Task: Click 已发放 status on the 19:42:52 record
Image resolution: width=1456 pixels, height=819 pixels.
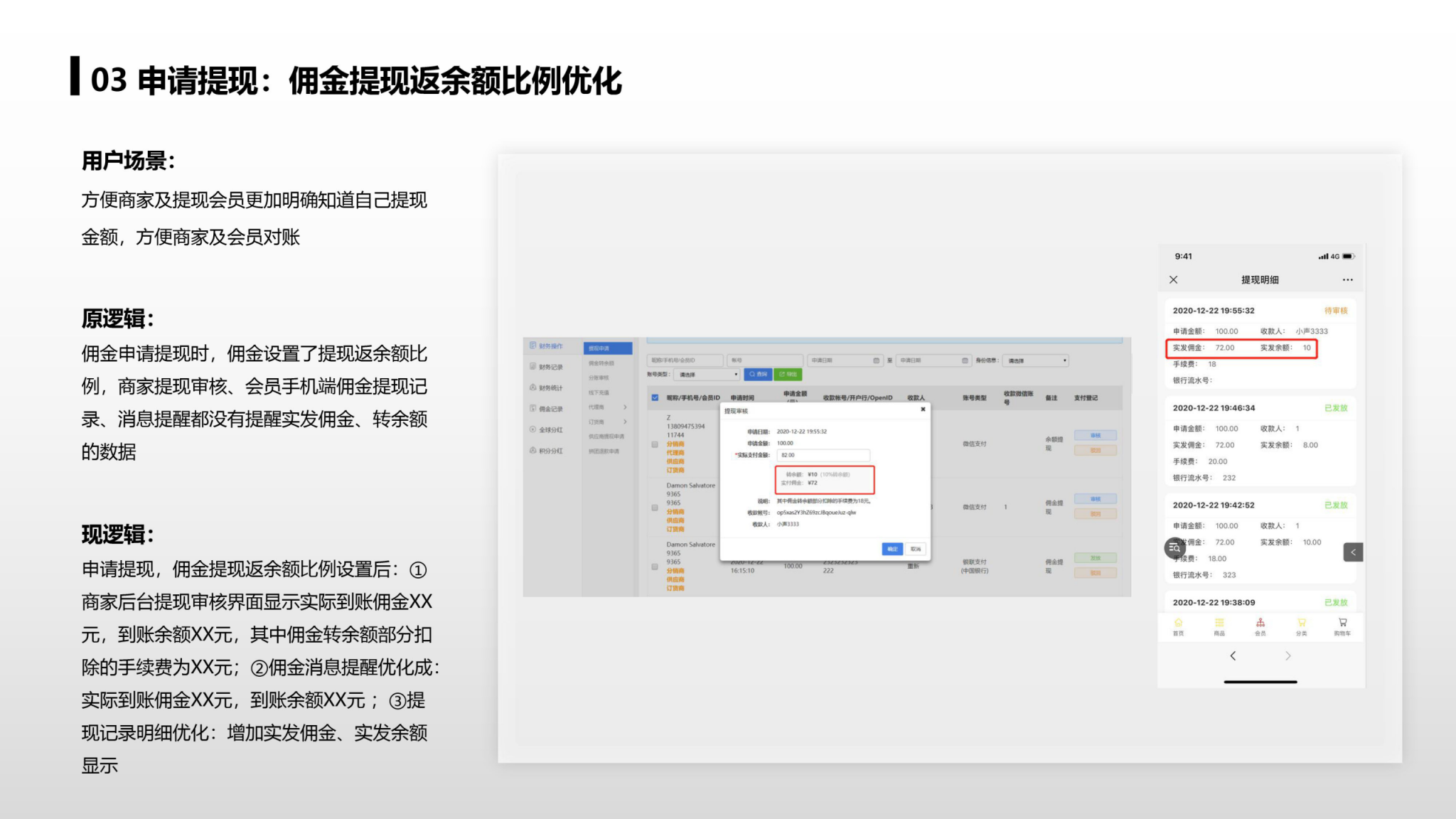Action: [1336, 505]
